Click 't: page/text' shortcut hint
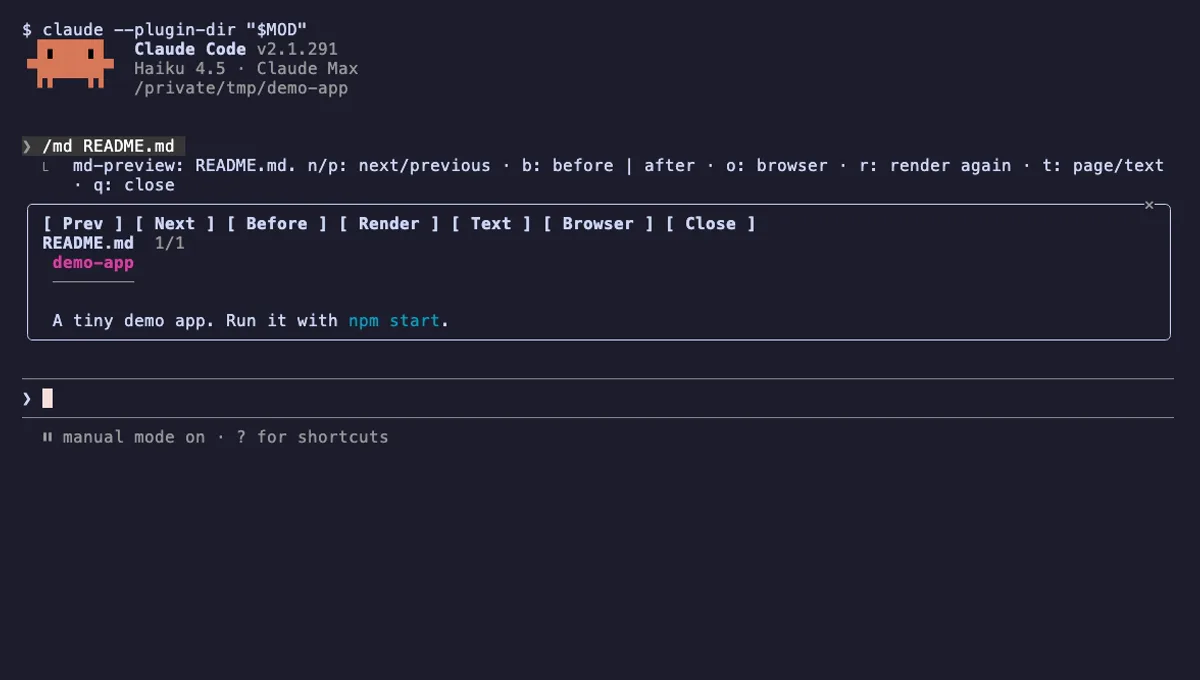This screenshot has height=680, width=1200. (1103, 166)
